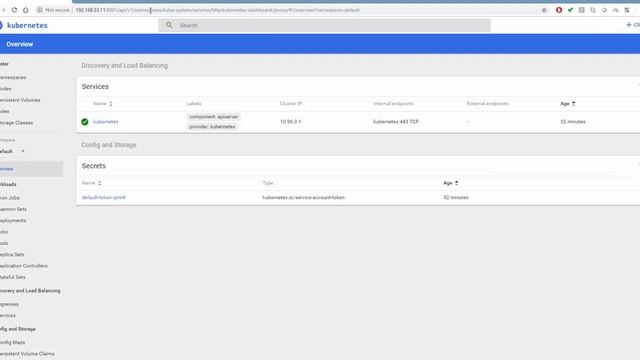This screenshot has height=360, width=640.
Task: Open Storage Classes in the sidebar
Action: click(16, 122)
